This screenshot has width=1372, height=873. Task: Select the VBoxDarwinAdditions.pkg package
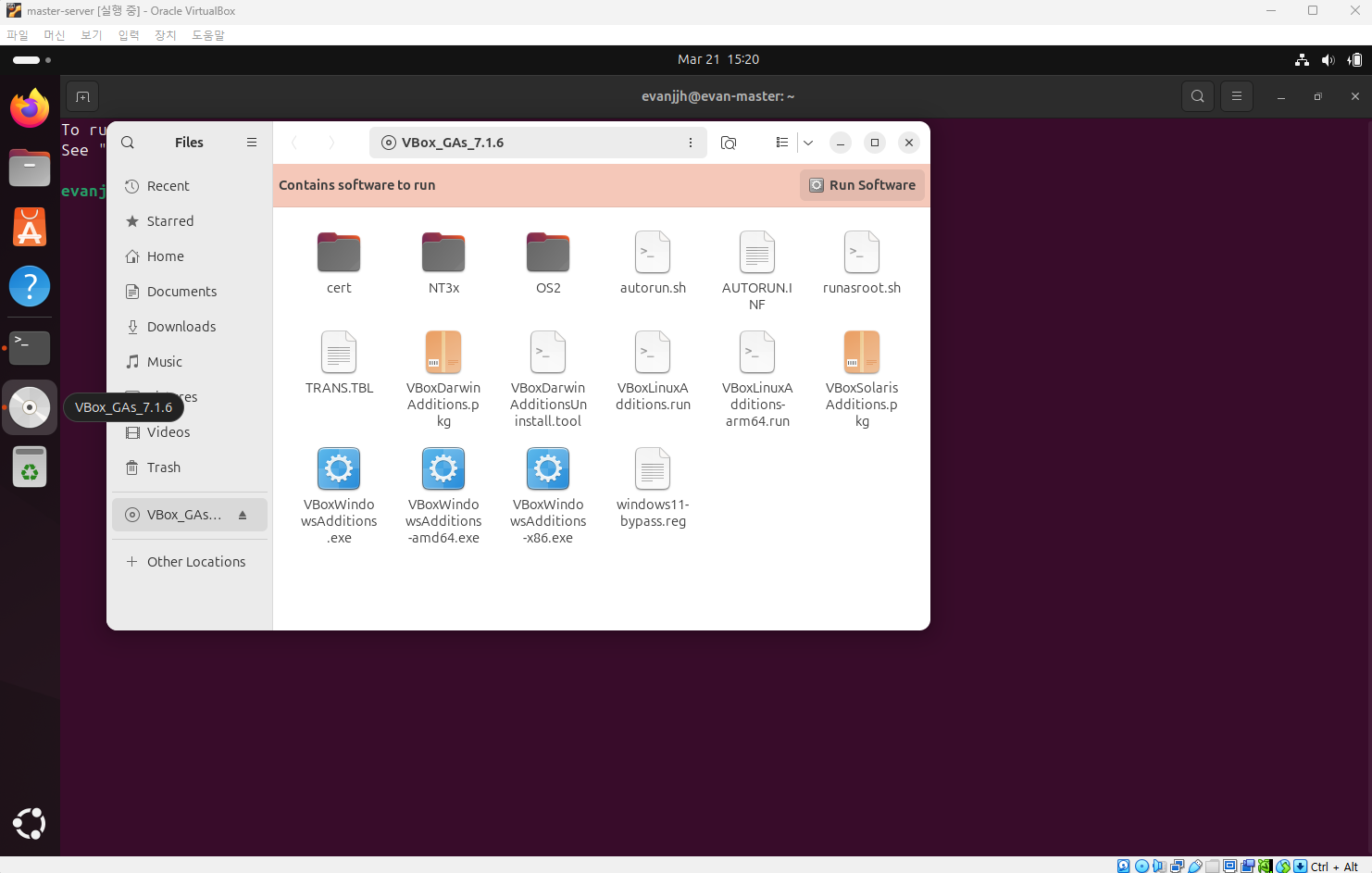[x=443, y=380]
